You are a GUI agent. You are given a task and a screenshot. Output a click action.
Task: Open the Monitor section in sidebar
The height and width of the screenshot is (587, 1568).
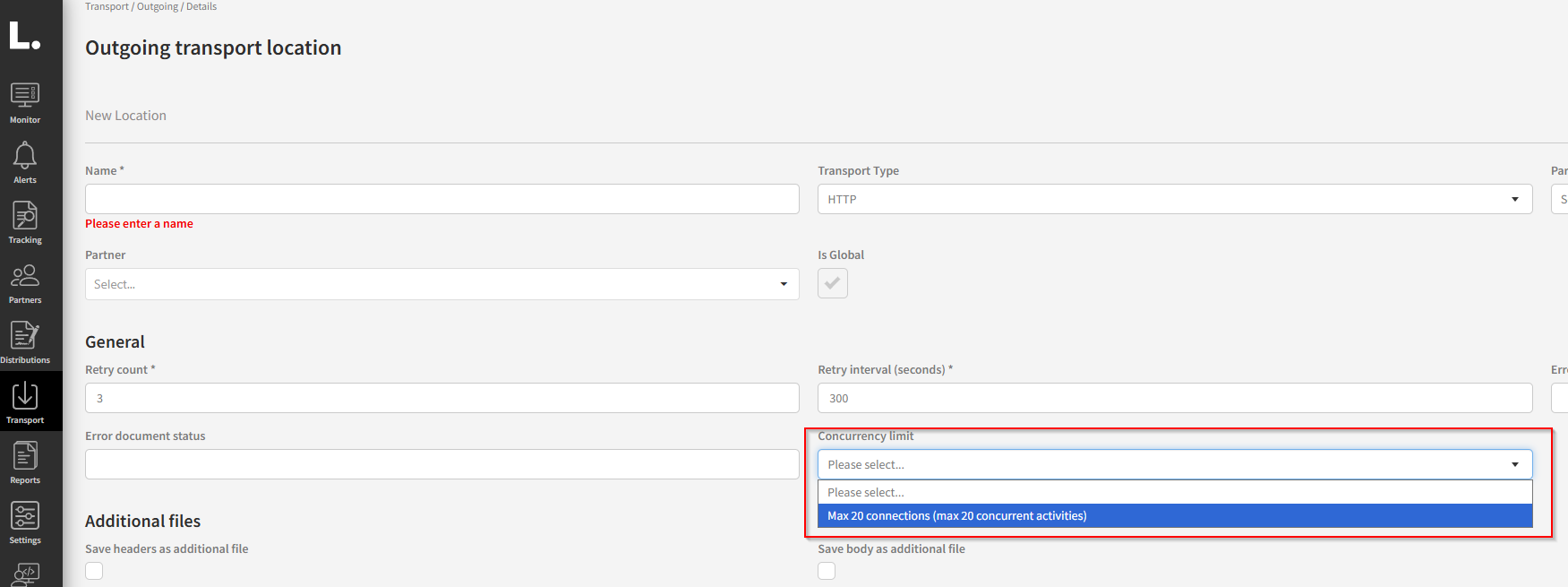pyautogui.click(x=25, y=102)
